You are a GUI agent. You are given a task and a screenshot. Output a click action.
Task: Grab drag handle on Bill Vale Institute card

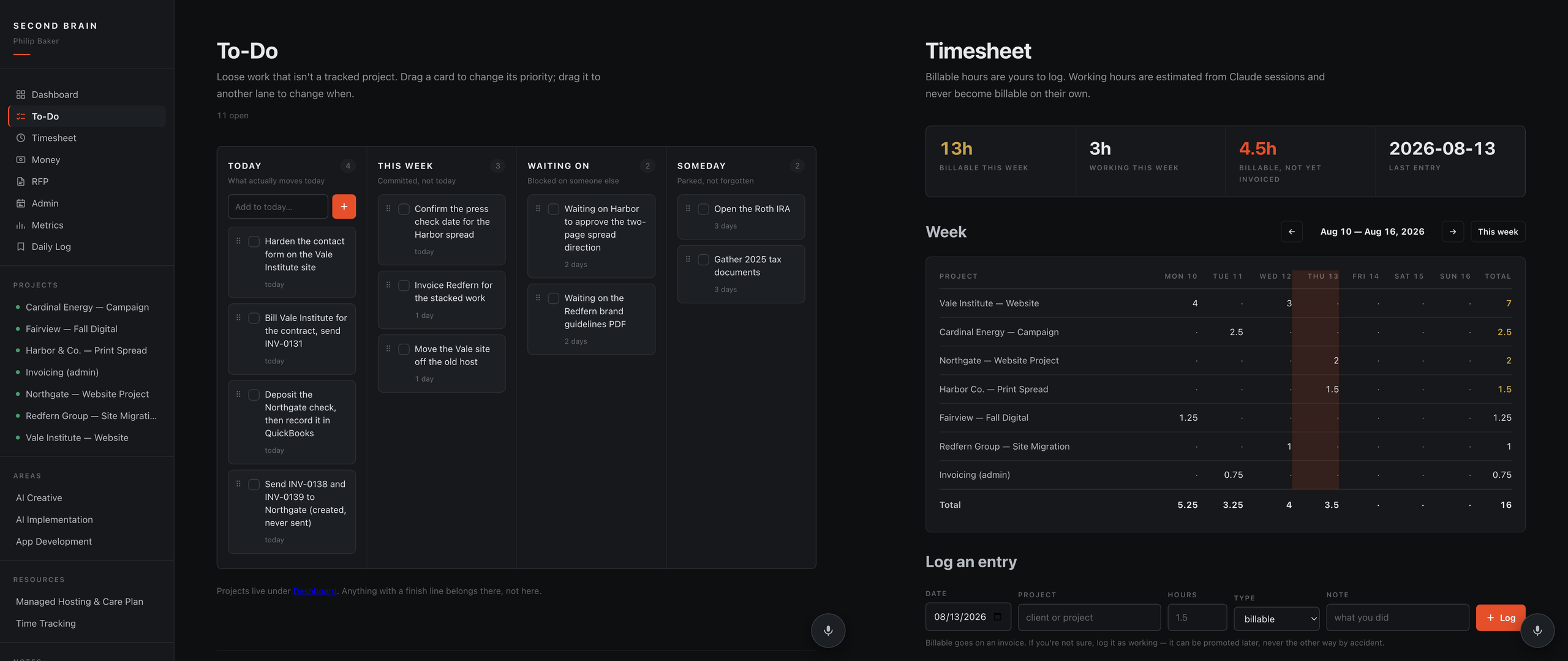[238, 317]
